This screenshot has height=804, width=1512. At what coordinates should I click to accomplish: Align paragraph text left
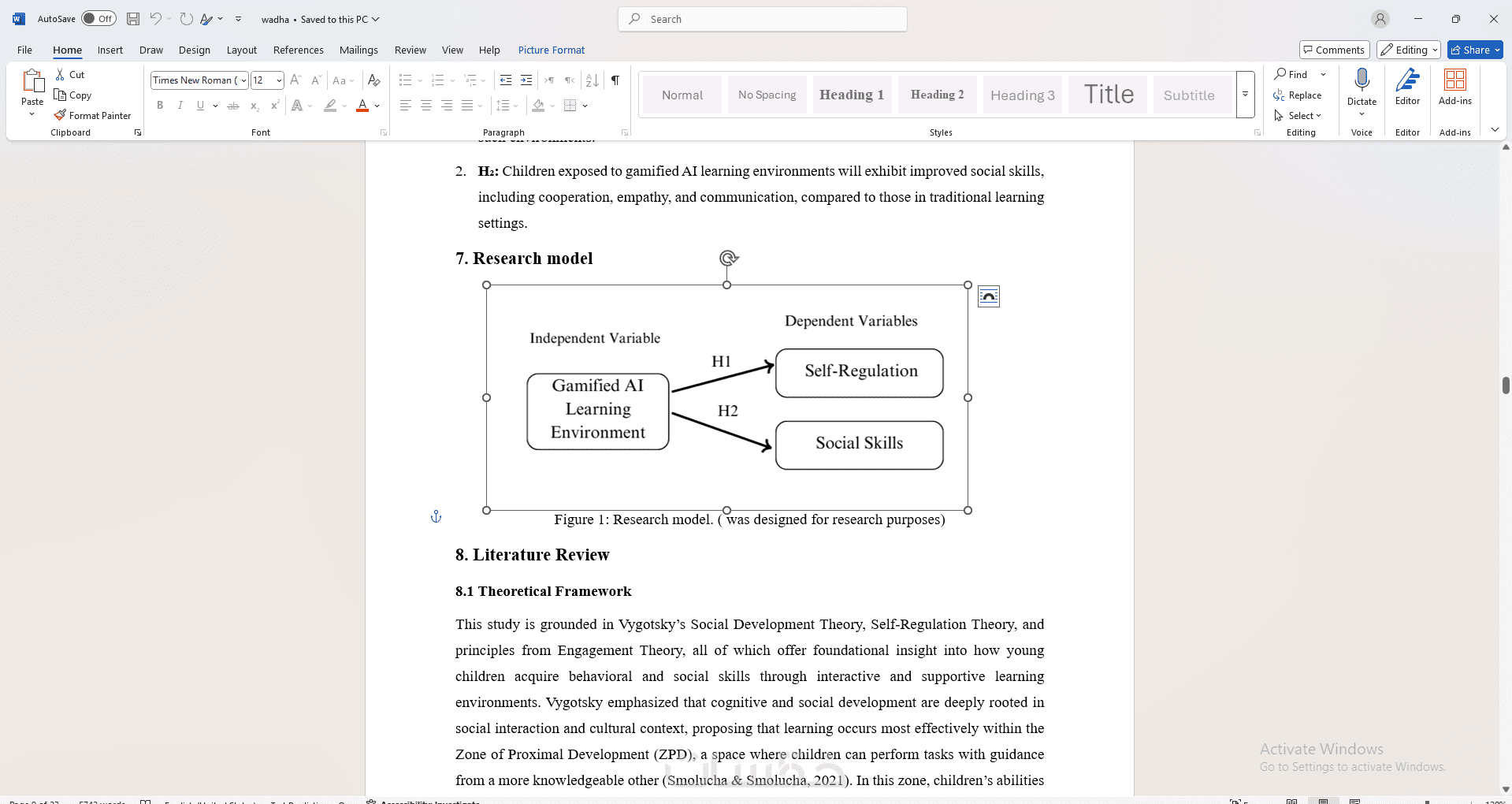click(406, 106)
